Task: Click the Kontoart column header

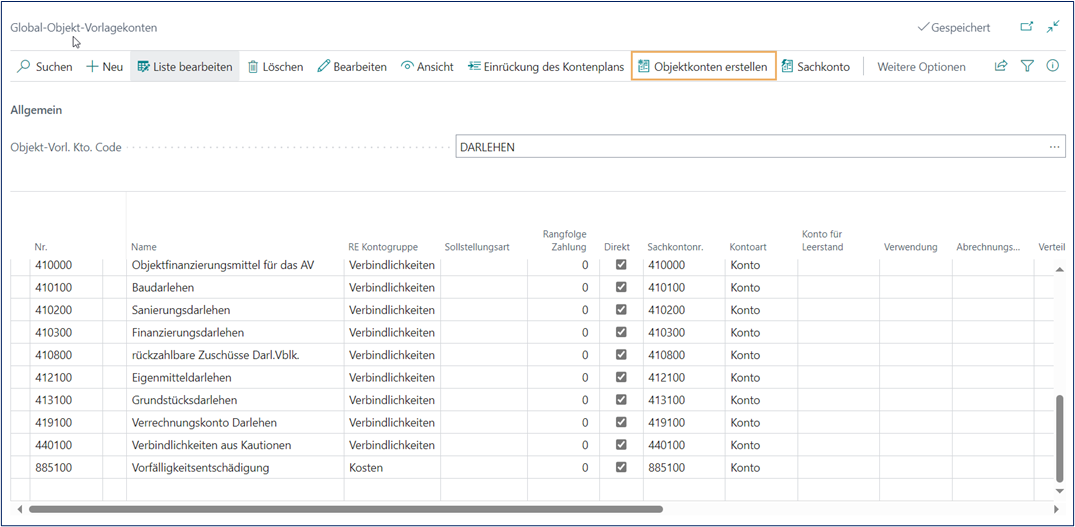Action: pyautogui.click(x=748, y=247)
